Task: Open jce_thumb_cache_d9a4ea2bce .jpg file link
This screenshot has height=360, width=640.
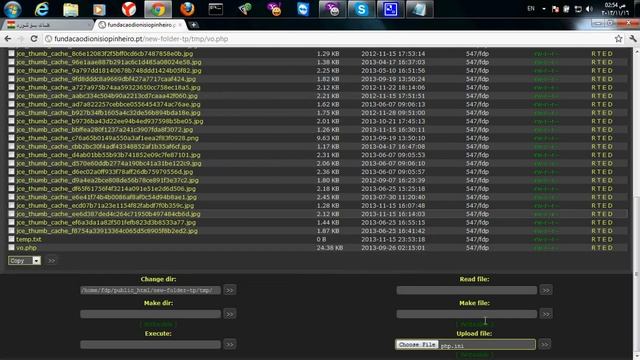Action: point(107,180)
